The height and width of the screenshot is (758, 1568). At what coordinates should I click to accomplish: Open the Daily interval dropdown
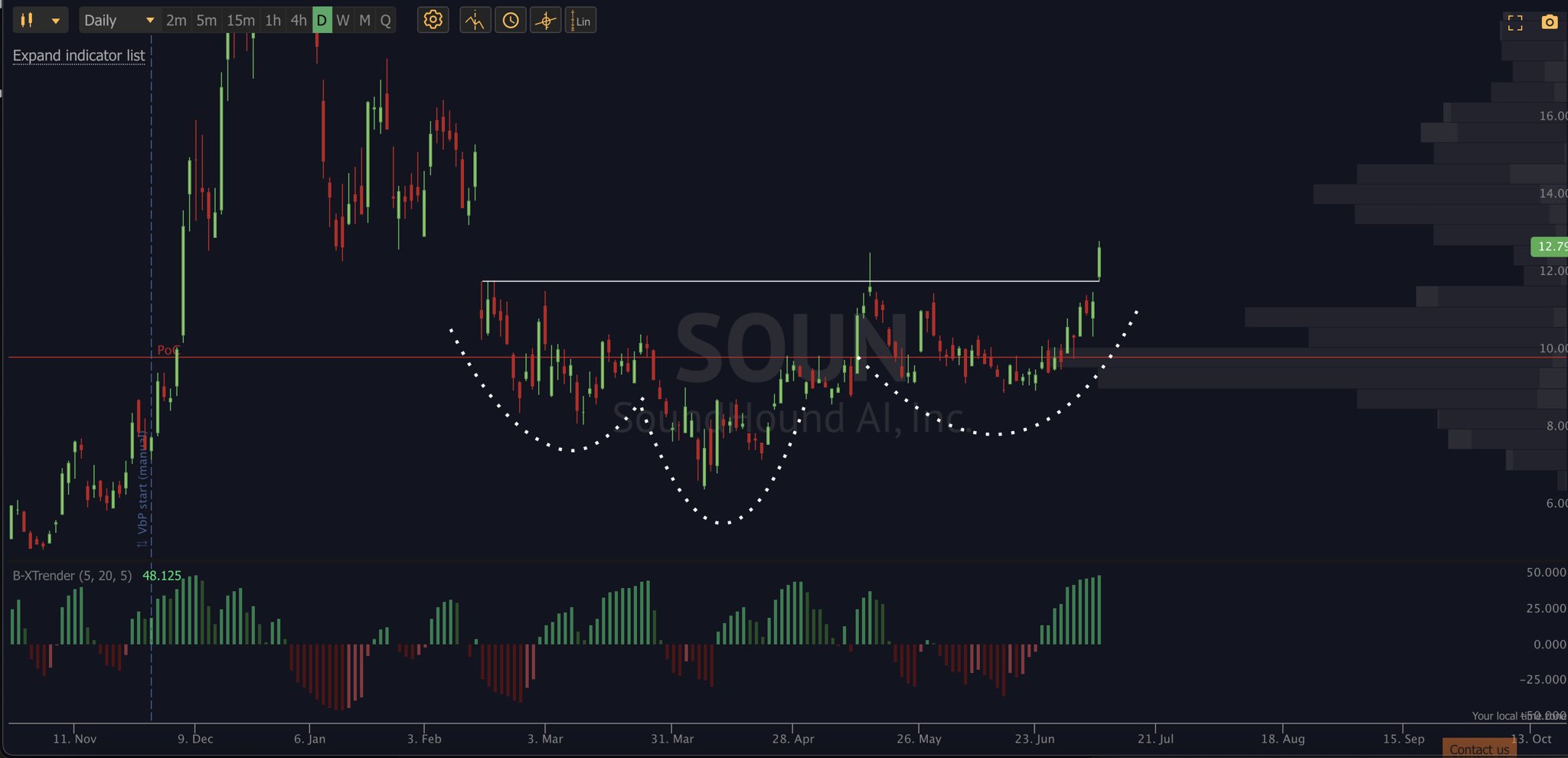119,21
